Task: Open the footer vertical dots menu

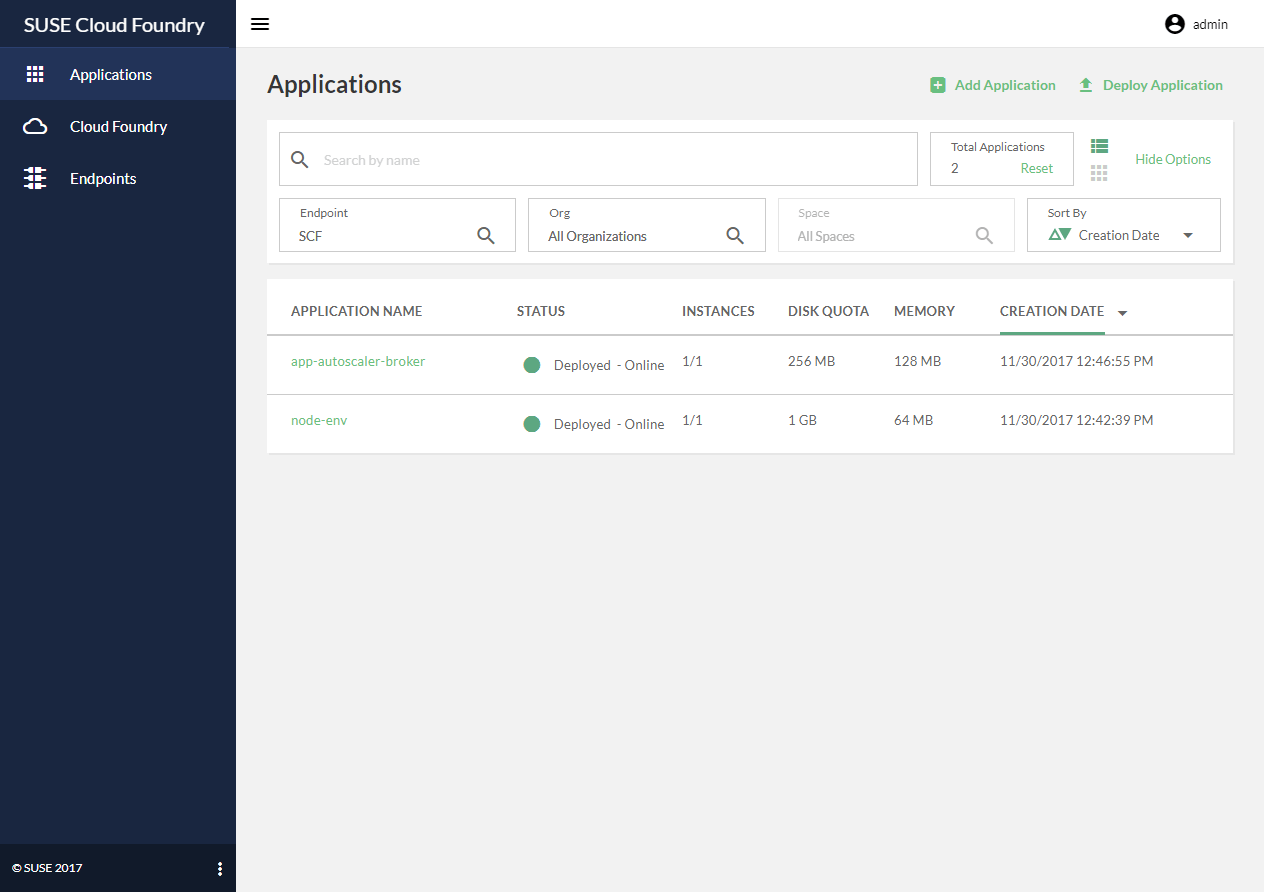Action: 220,868
